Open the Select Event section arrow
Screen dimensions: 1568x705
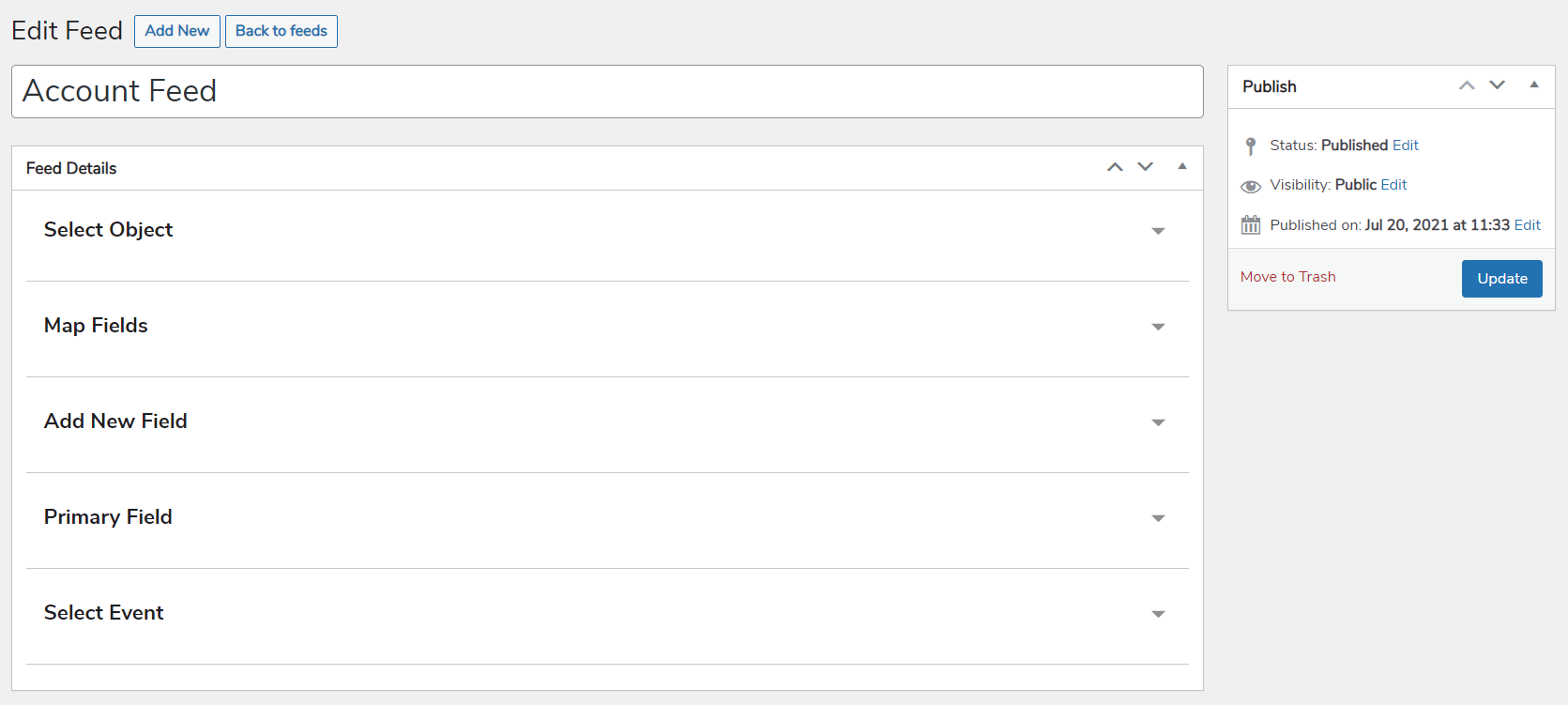pyautogui.click(x=1158, y=614)
